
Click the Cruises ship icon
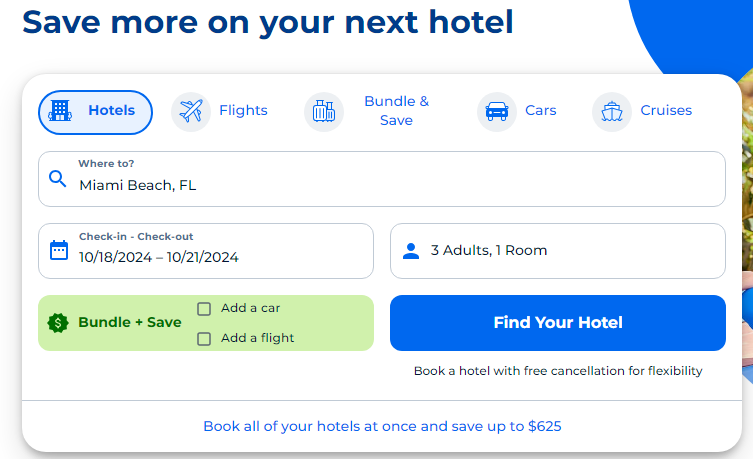(x=612, y=111)
